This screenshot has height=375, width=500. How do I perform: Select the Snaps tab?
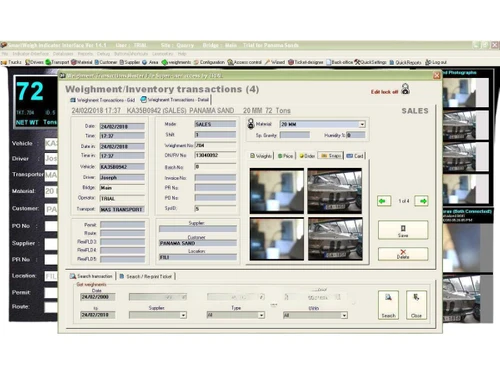pos(330,156)
